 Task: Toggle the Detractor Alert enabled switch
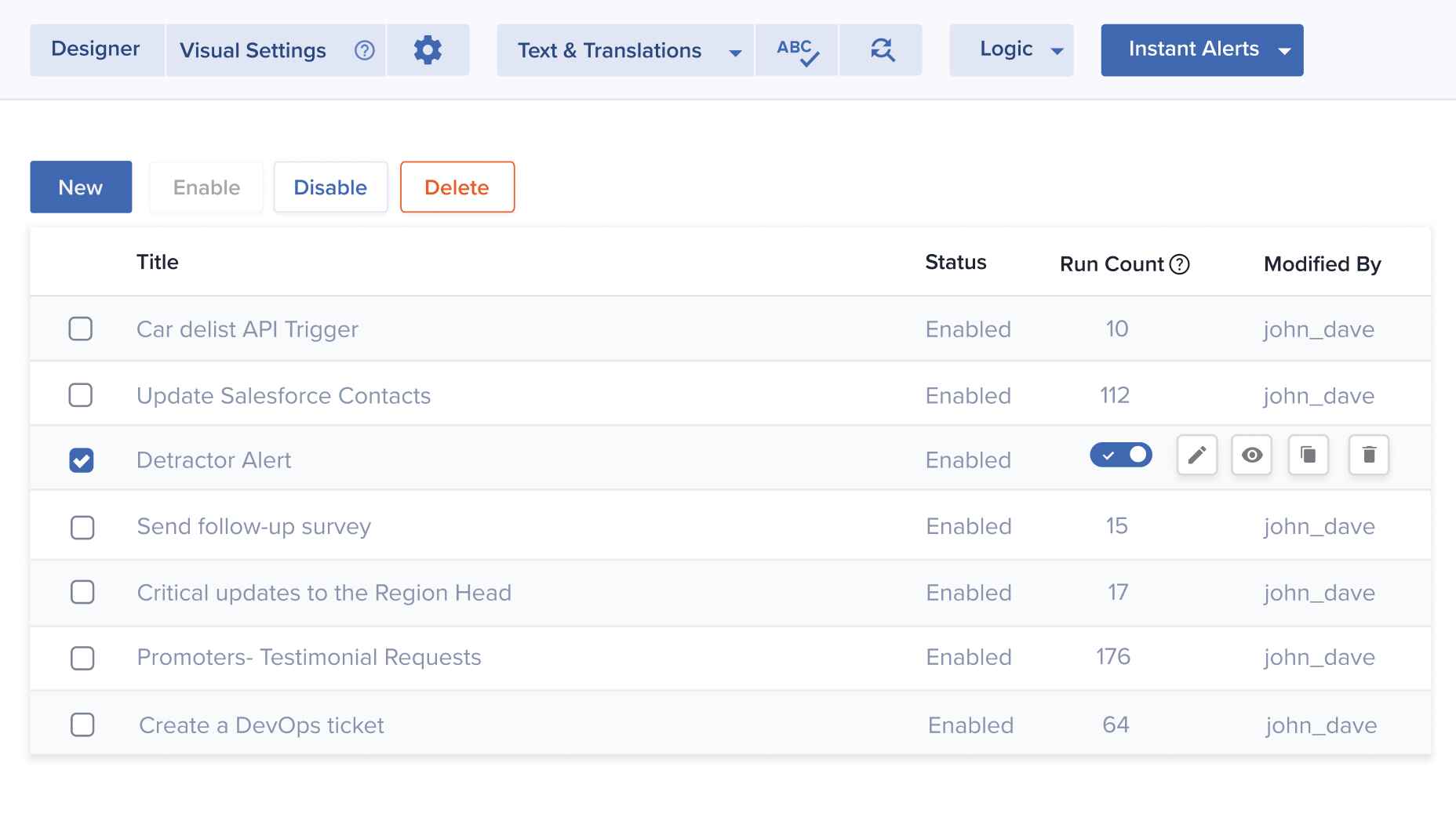(x=1120, y=455)
